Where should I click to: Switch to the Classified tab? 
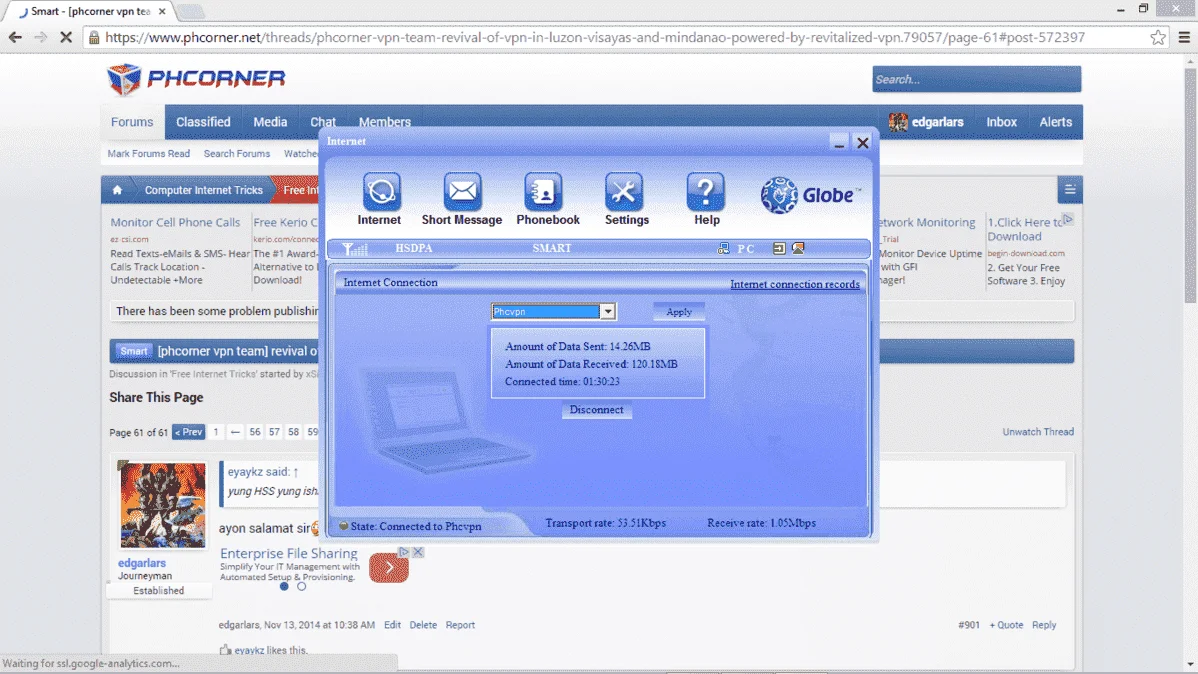203,122
